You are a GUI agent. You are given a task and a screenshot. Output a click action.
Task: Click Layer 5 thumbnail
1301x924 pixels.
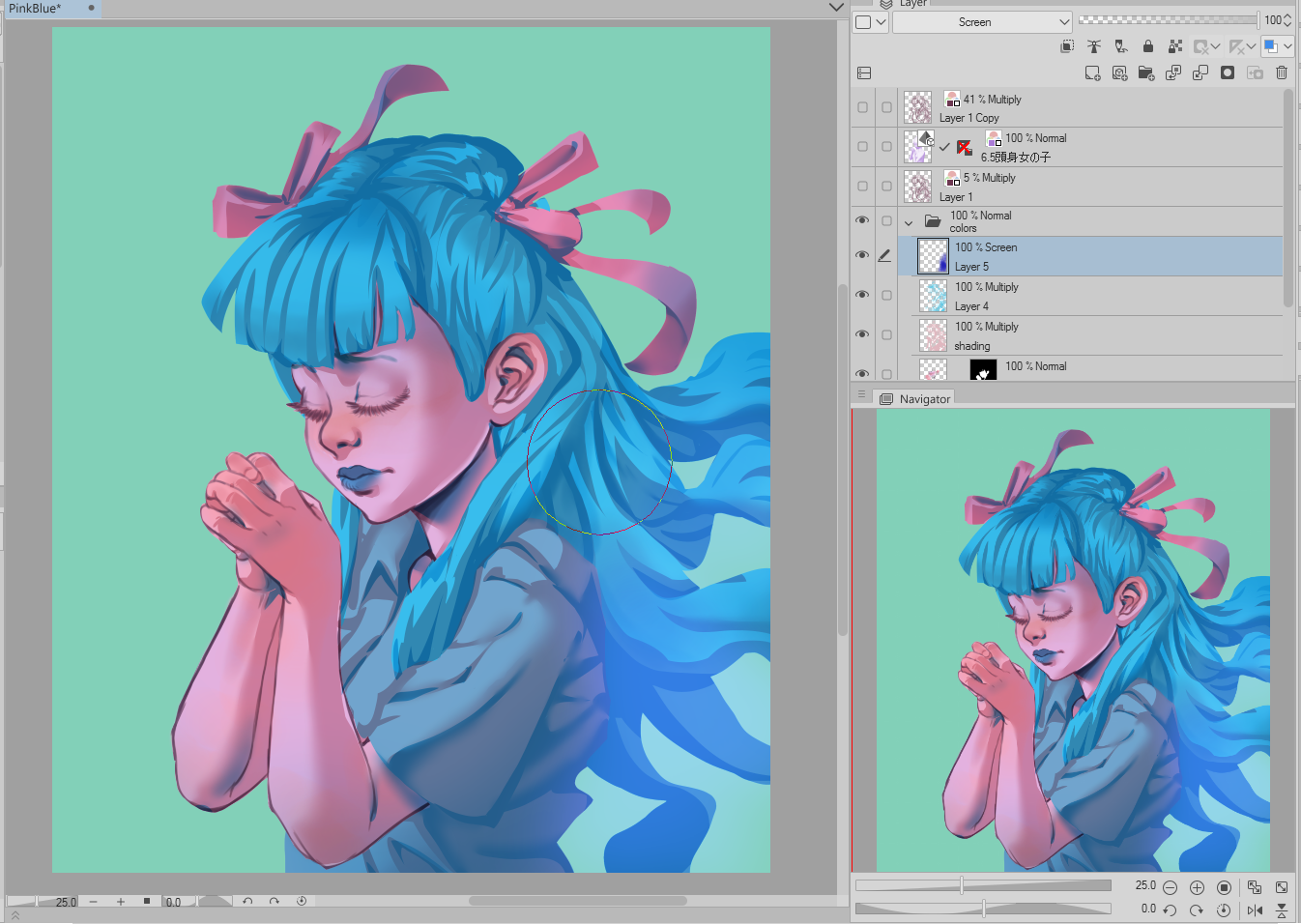pyautogui.click(x=933, y=256)
